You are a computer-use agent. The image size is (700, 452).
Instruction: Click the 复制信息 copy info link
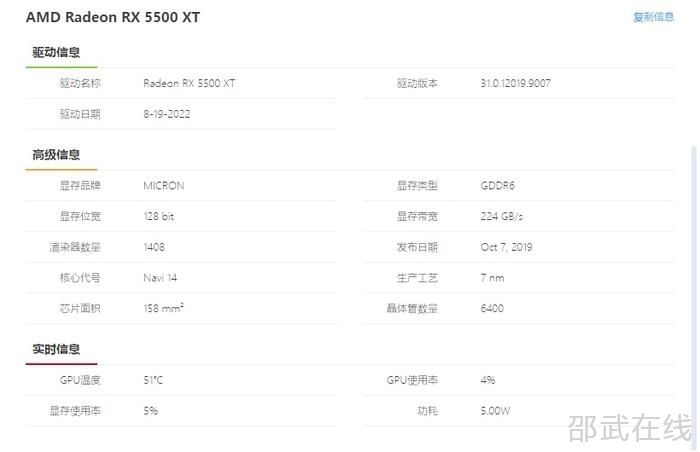click(654, 17)
